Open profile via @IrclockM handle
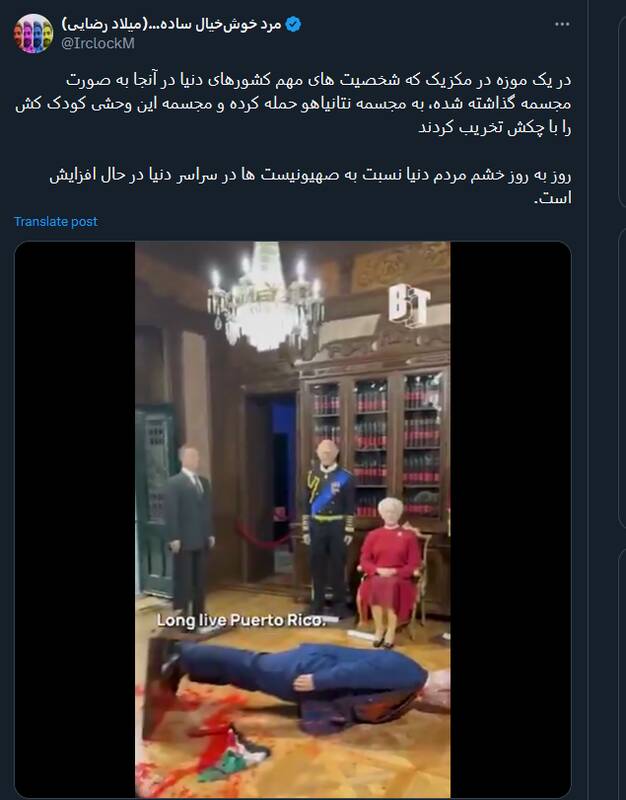 [x=98, y=43]
